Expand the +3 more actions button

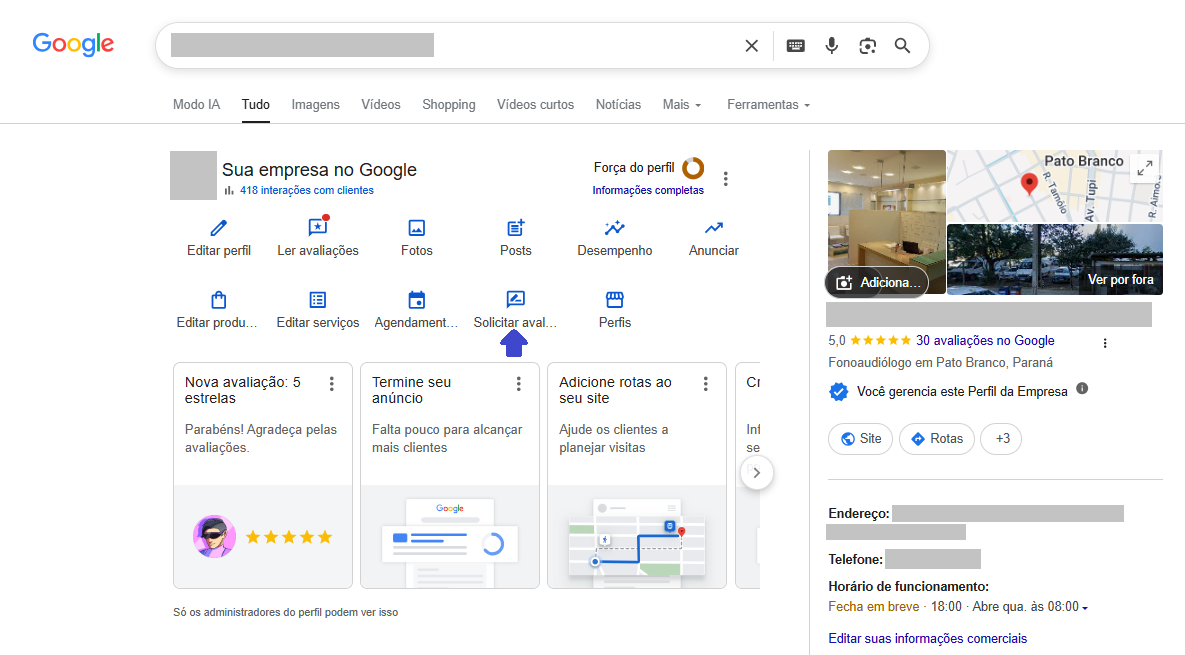pos(1001,439)
